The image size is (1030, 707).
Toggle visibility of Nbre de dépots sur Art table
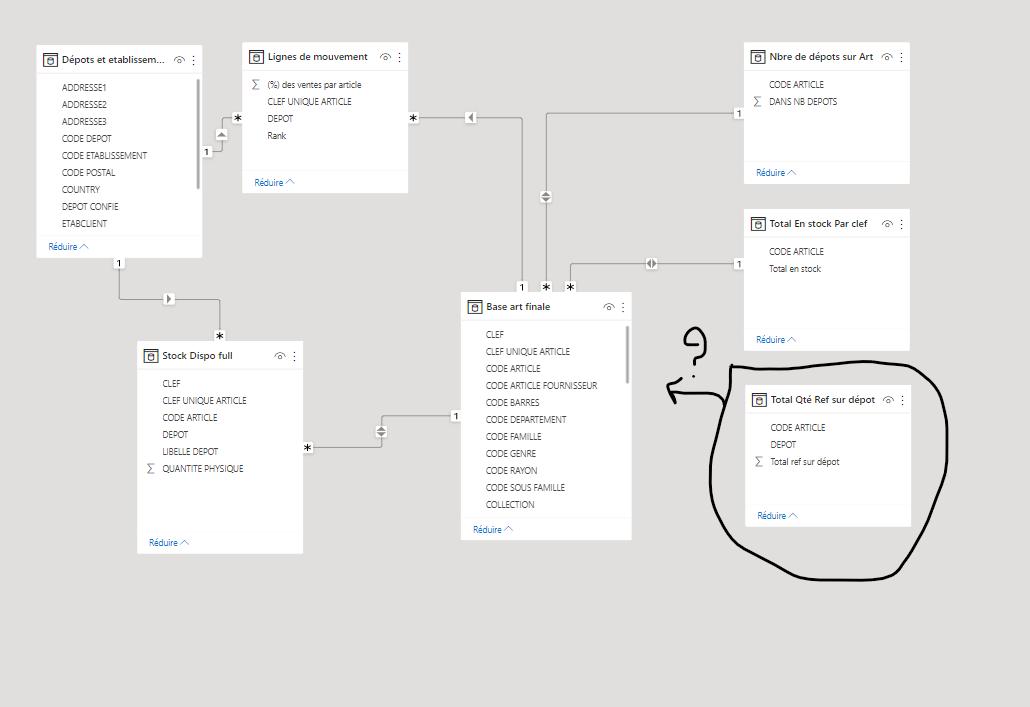point(887,57)
